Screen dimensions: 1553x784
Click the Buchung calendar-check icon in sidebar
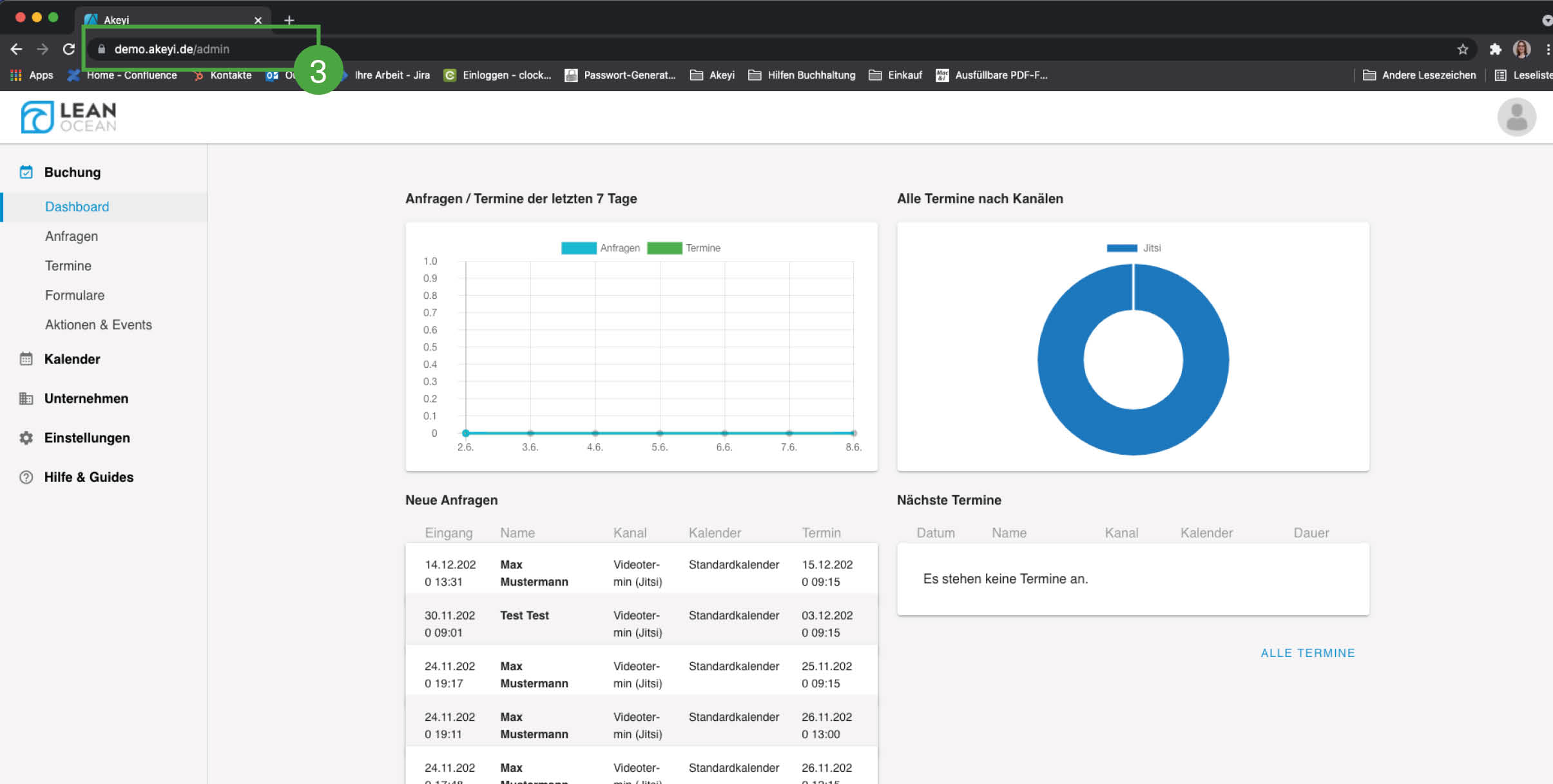(x=26, y=172)
